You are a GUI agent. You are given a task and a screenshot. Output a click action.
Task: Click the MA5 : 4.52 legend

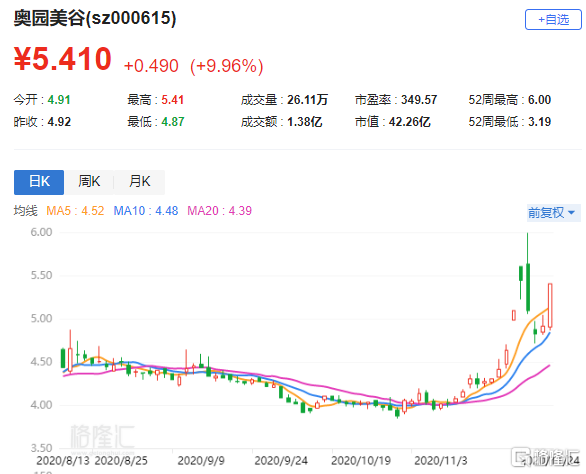tap(75, 211)
